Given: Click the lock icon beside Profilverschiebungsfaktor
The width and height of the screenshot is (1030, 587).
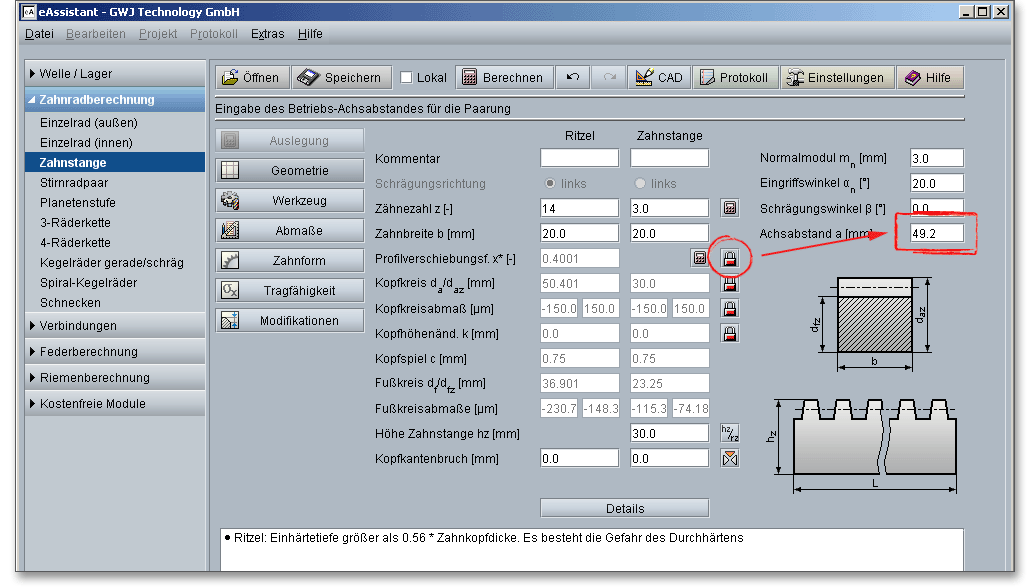Looking at the screenshot, I should point(730,258).
